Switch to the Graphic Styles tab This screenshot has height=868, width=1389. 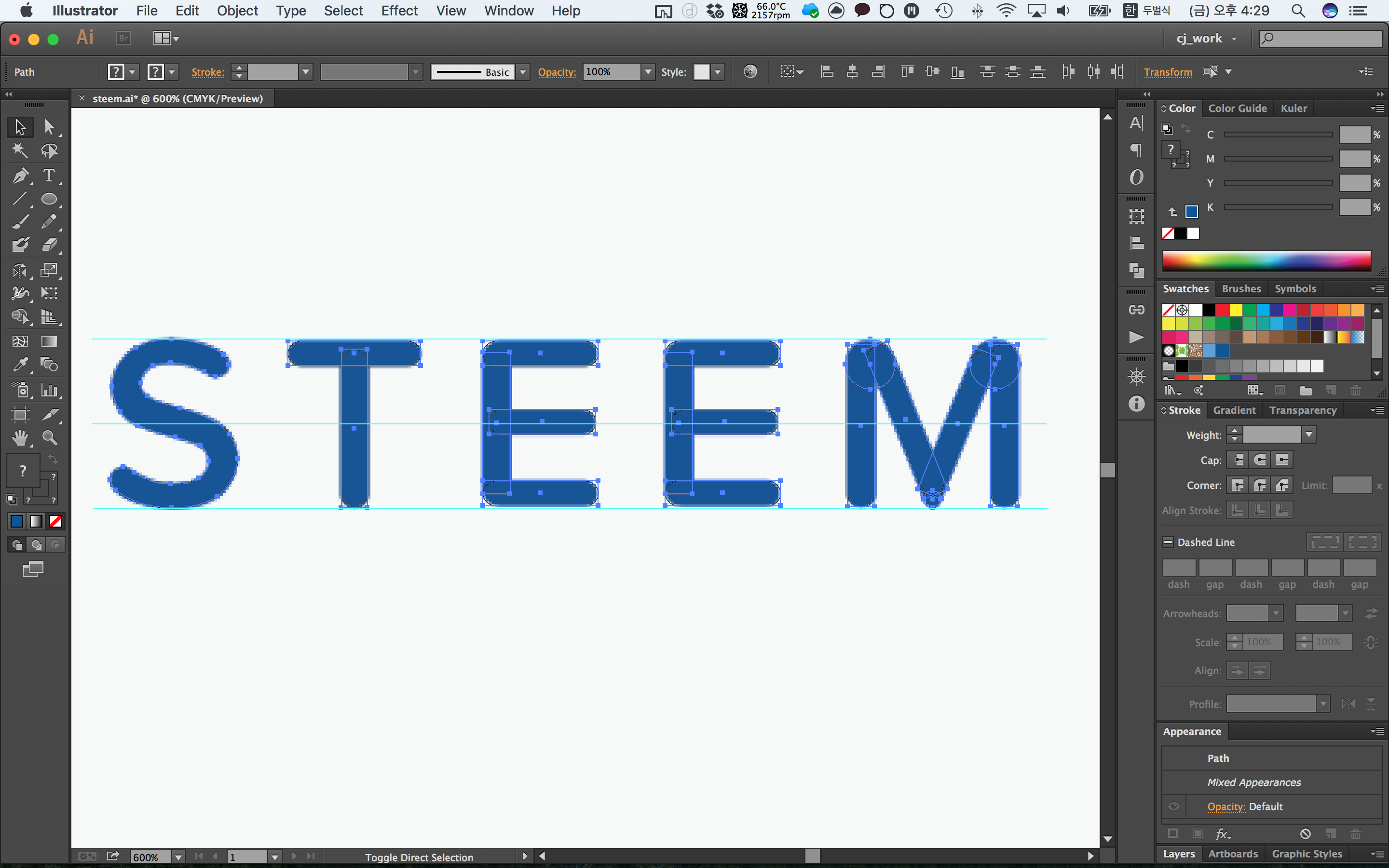(1307, 854)
